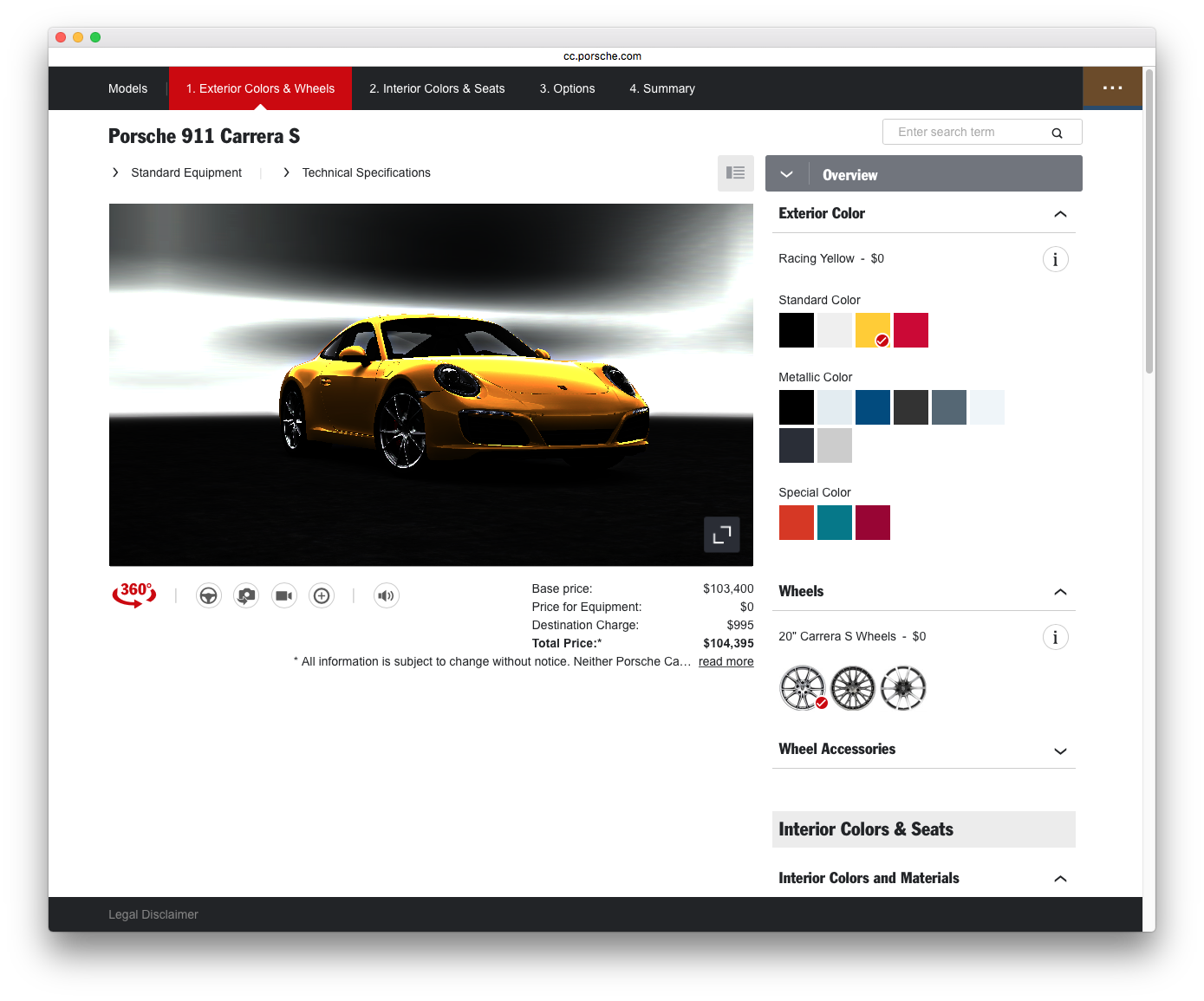Image resolution: width=1204 pixels, height=1001 pixels.
Task: Click the Porsche 911 Carrera S title
Action: pos(204,136)
